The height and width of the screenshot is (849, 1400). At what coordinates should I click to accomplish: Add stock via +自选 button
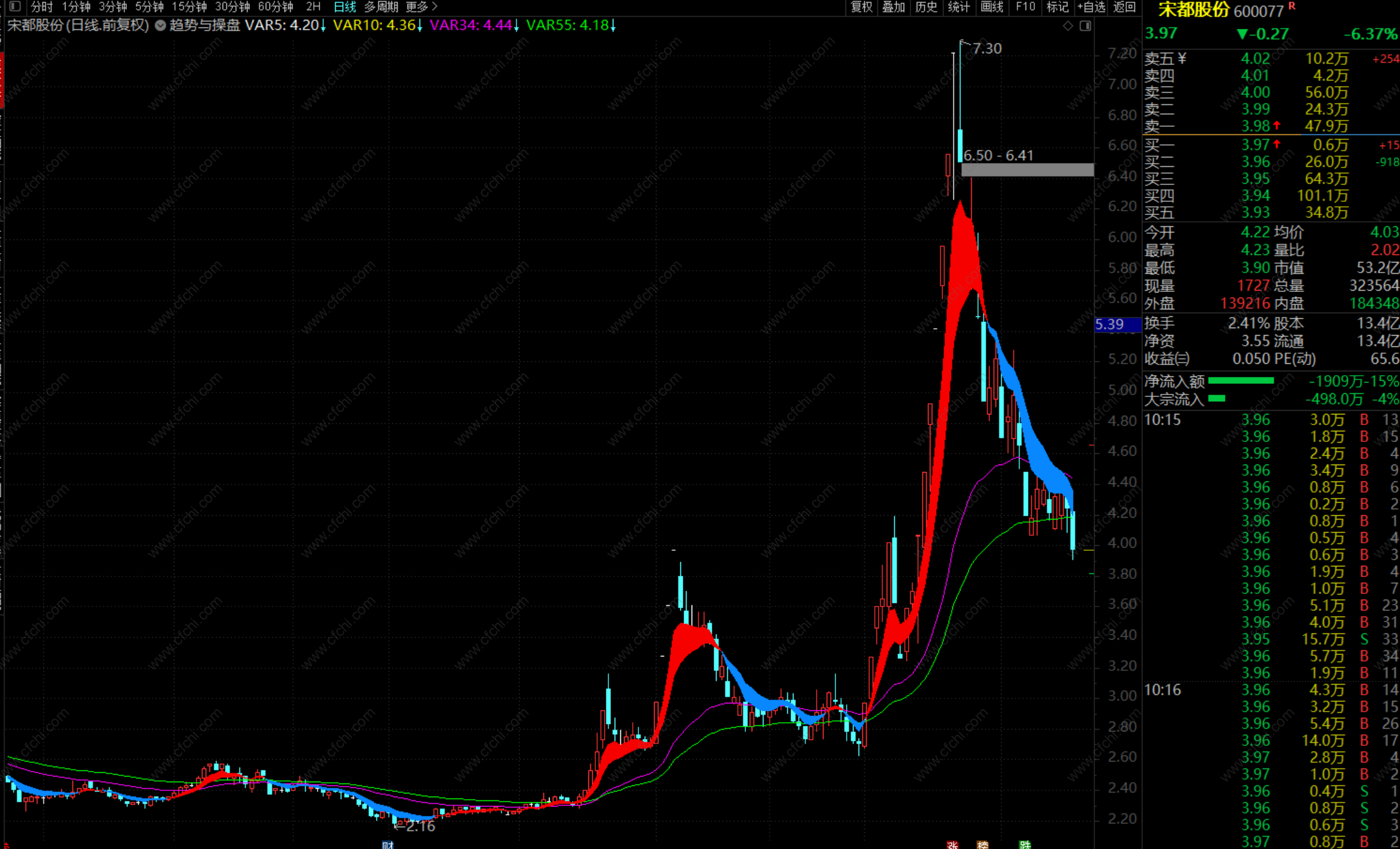1091,7
